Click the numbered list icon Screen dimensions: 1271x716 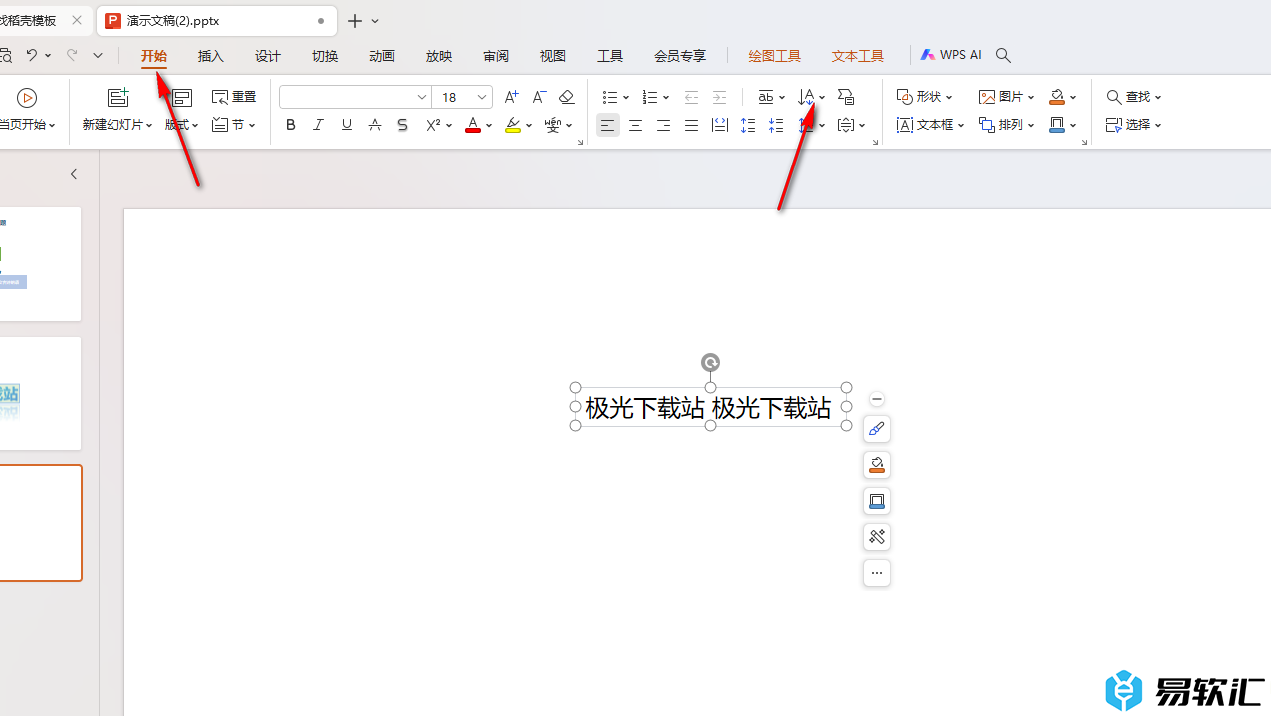[650, 97]
